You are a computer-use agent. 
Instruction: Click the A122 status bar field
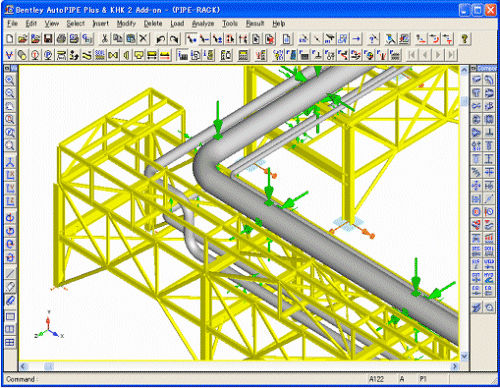point(377,379)
